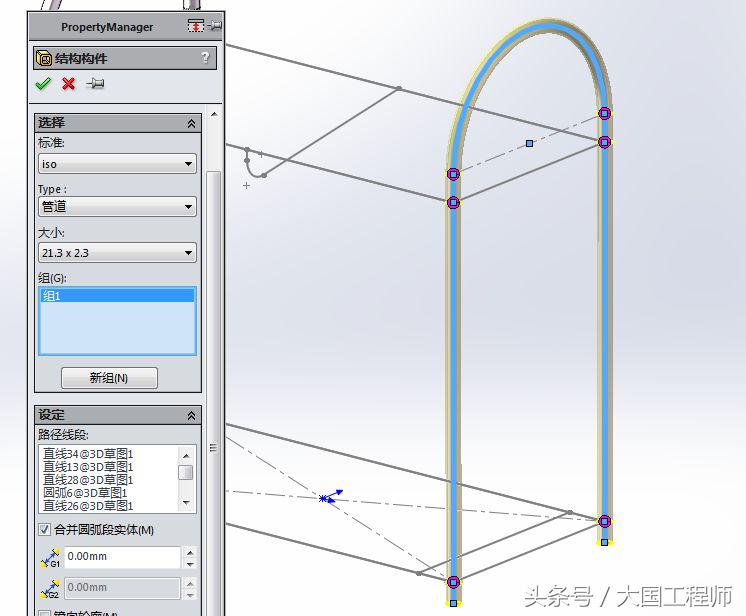Click the G1 gap icon
The height and width of the screenshot is (616, 746).
tap(50, 557)
